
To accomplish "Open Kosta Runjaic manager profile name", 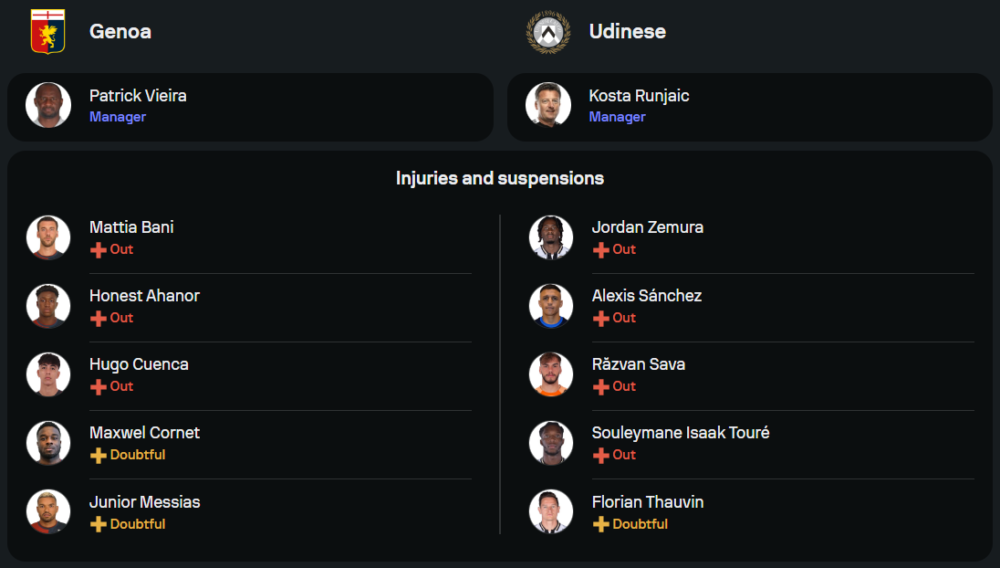I will (x=638, y=96).
